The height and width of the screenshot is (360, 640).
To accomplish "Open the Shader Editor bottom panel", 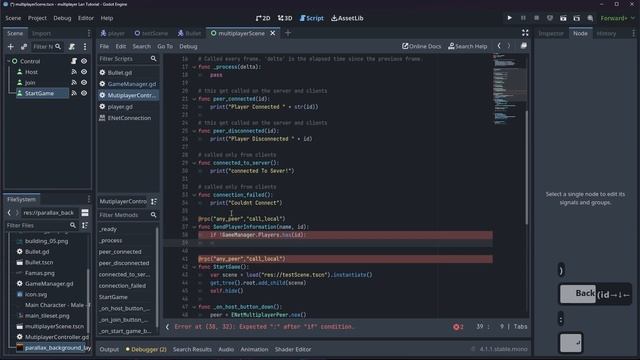I will click(x=293, y=350).
